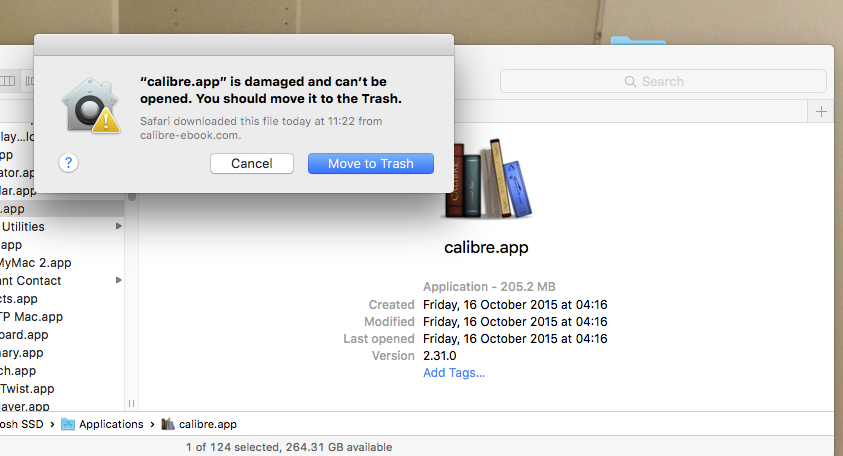This screenshot has width=843, height=456.
Task: Add a new tab with the plus button
Action: (x=821, y=111)
